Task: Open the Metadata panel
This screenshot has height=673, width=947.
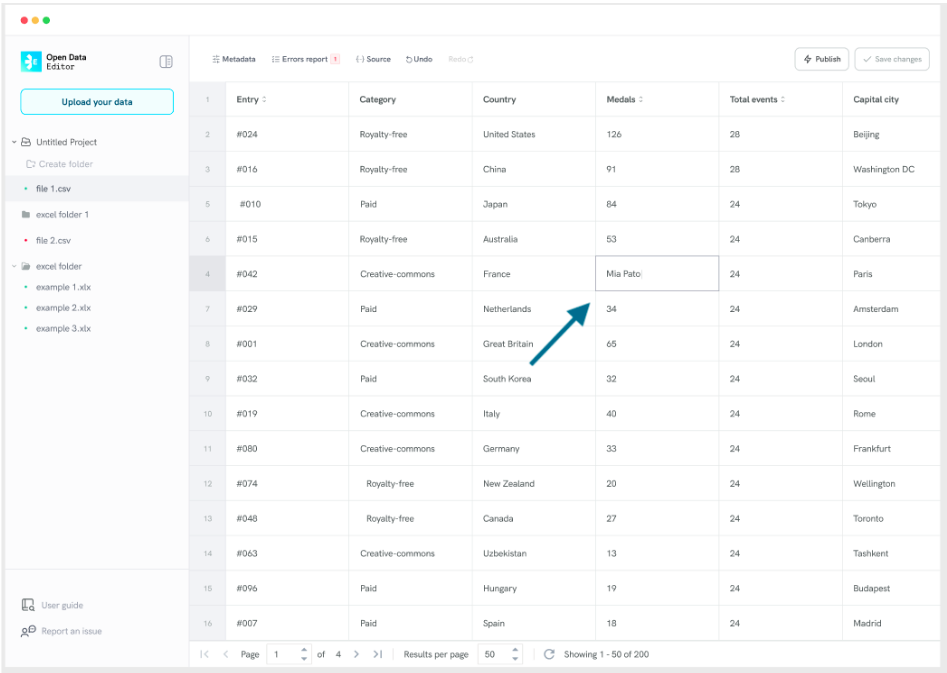Action: click(234, 60)
